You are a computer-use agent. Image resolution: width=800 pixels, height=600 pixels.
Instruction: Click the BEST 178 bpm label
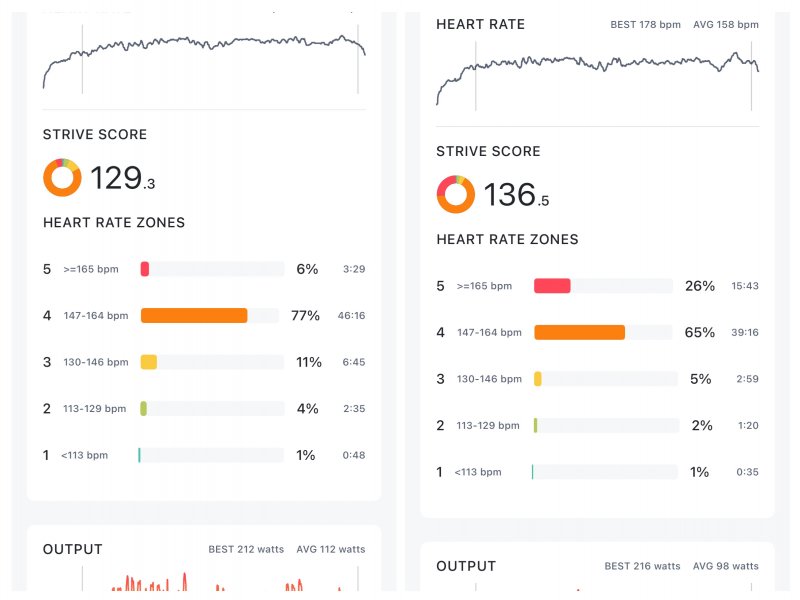click(x=646, y=24)
